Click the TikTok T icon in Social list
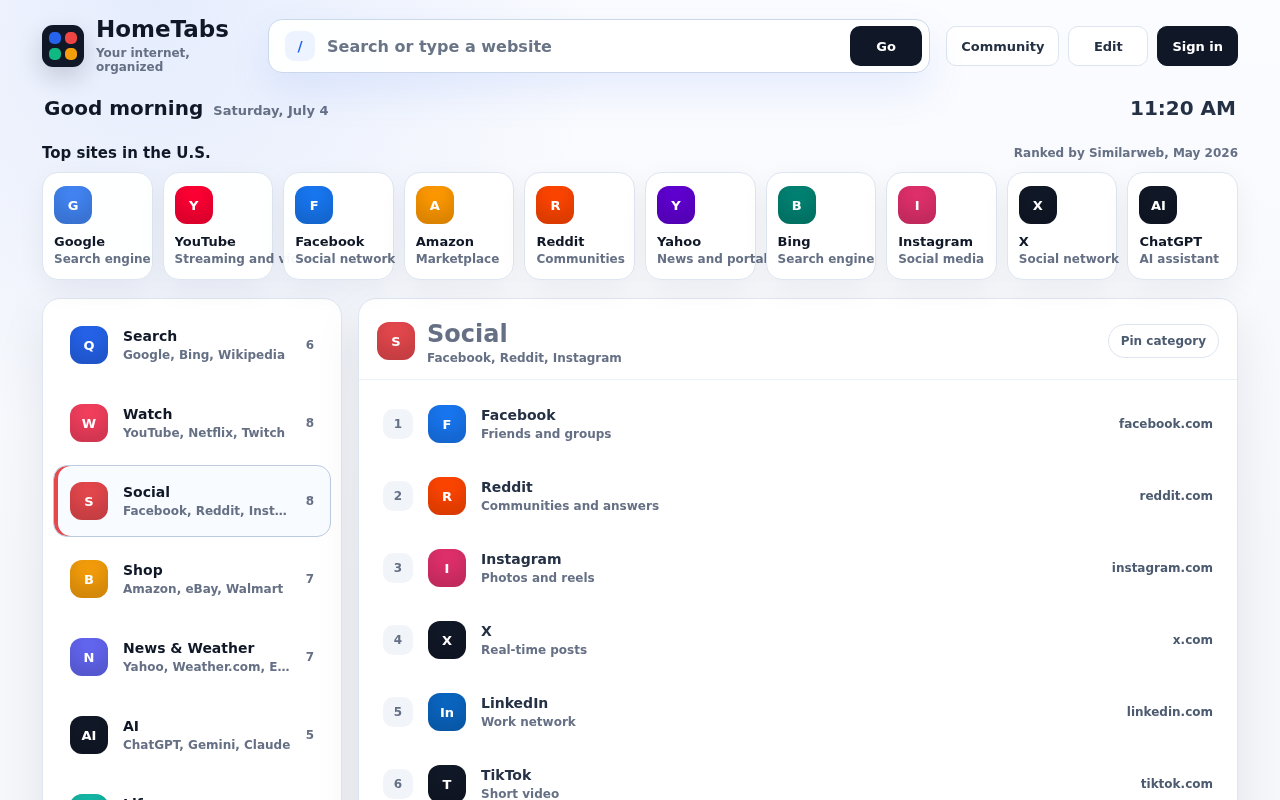 (x=447, y=783)
